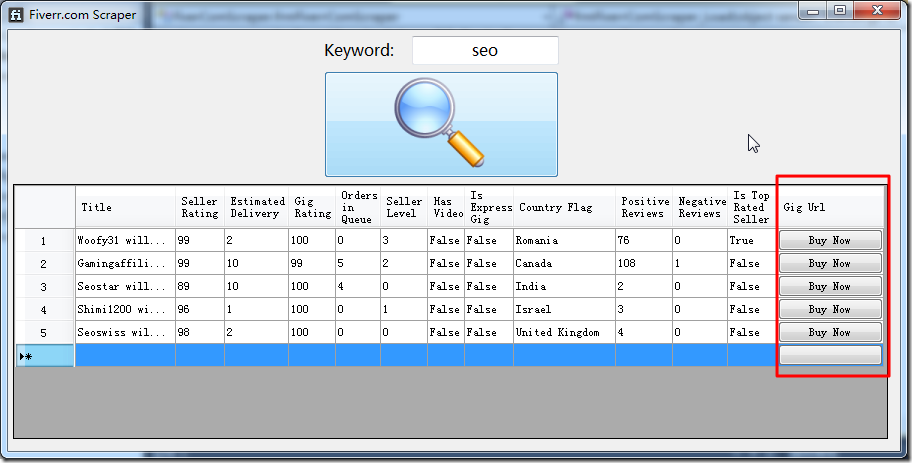Click the magnifying glass search button
Screen dimensions: 912x463
[x=441, y=124]
